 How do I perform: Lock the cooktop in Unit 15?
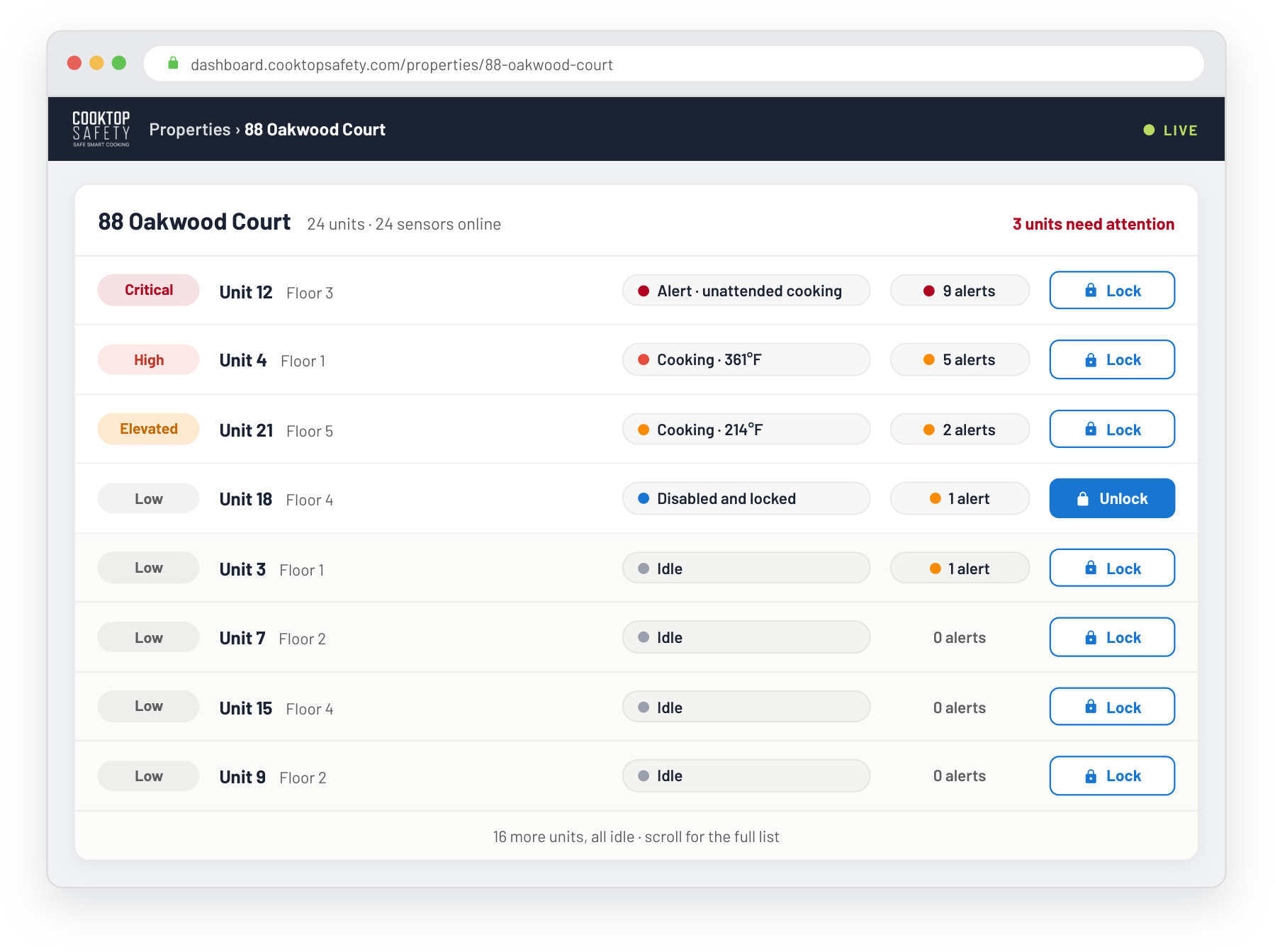pos(1112,707)
